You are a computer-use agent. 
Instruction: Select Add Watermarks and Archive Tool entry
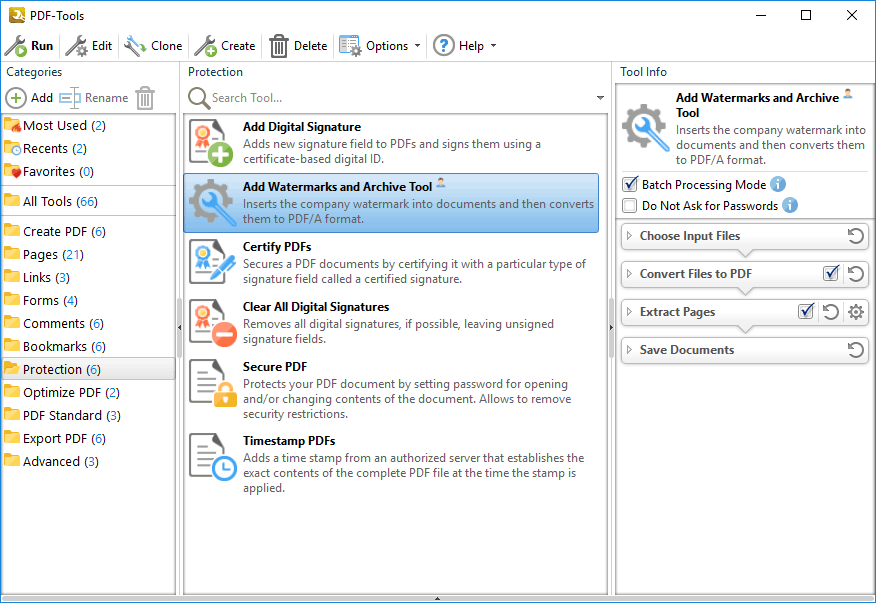tap(391, 203)
